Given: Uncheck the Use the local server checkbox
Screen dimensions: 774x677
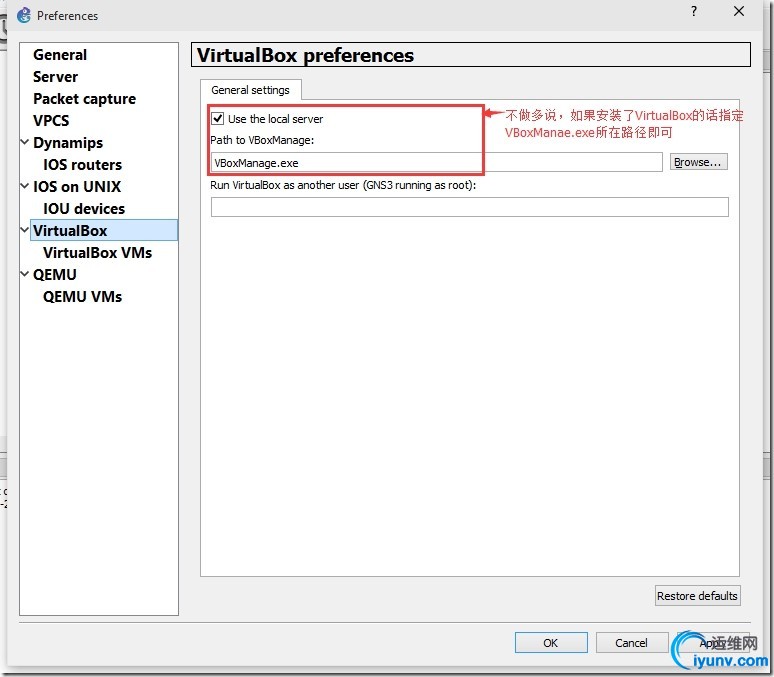Looking at the screenshot, I should (217, 119).
